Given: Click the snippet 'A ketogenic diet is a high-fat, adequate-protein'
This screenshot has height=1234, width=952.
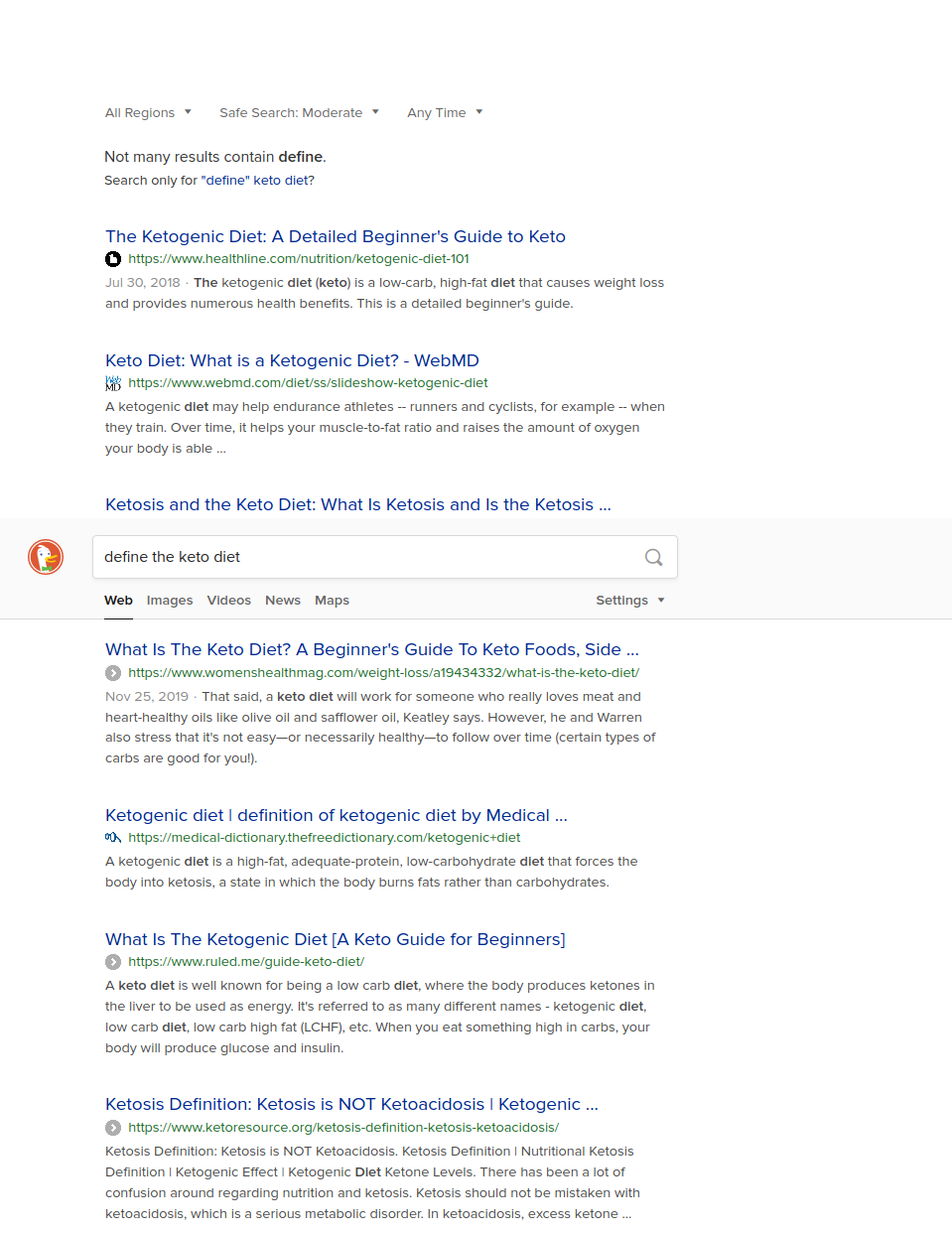Looking at the screenshot, I should [371, 872].
